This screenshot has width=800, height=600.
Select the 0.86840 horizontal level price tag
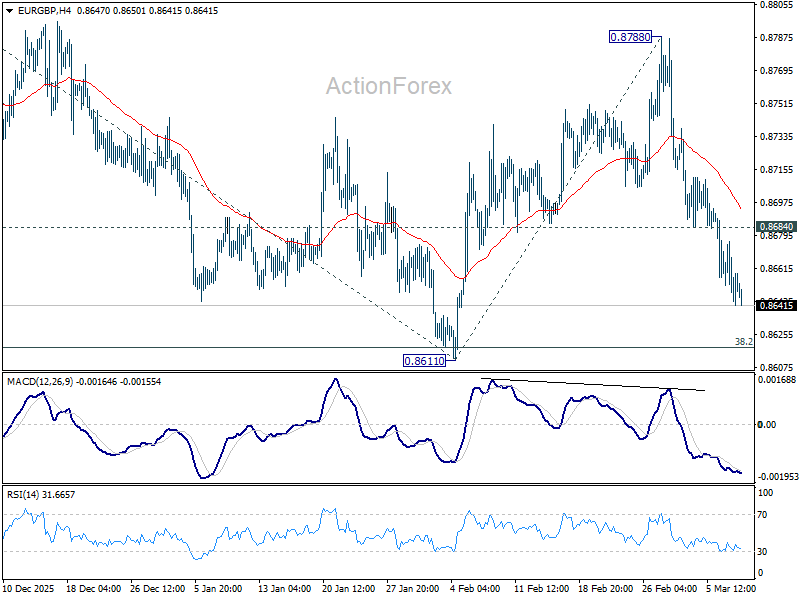coord(776,227)
